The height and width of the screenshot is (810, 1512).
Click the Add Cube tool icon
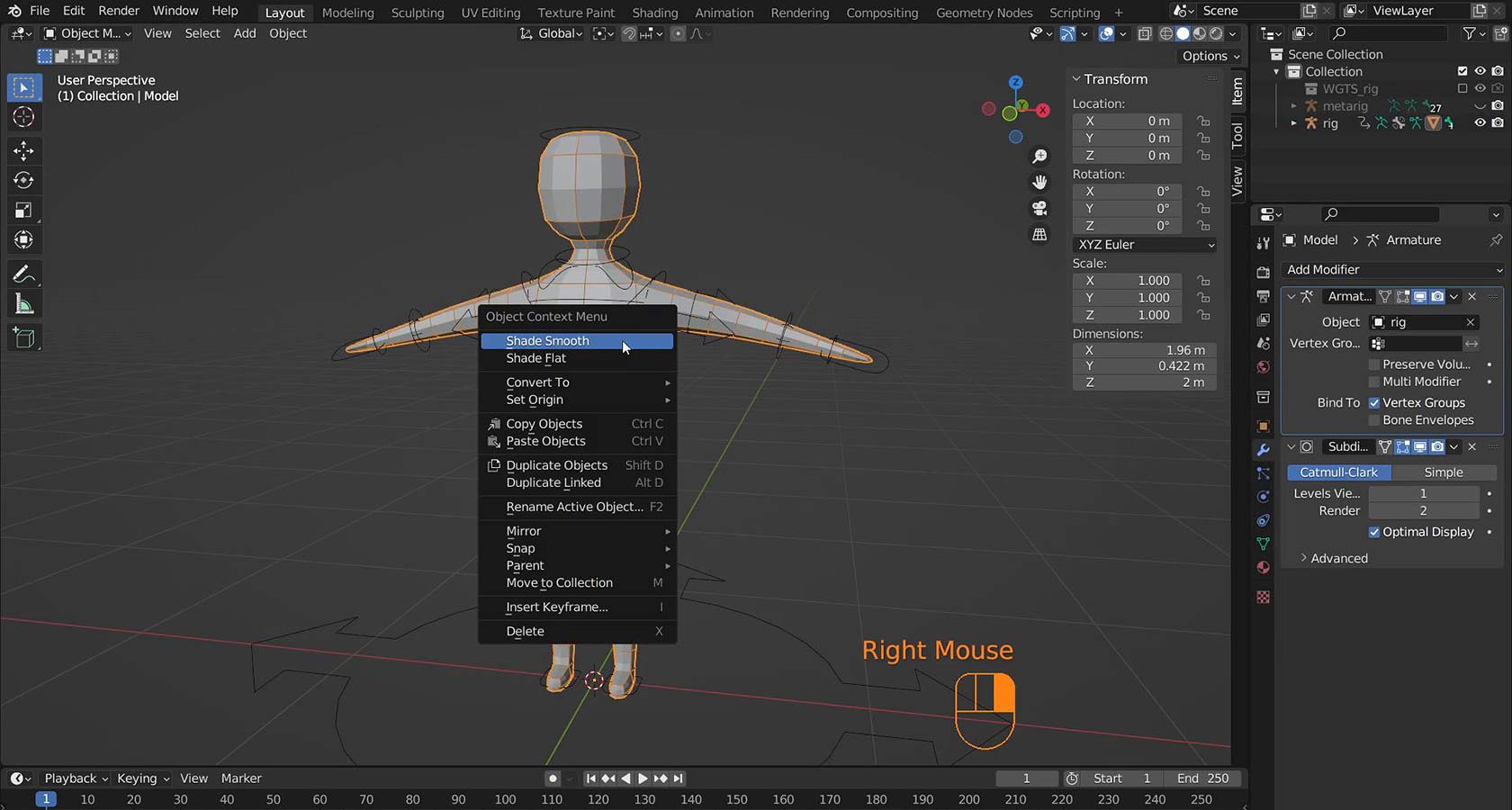24,338
